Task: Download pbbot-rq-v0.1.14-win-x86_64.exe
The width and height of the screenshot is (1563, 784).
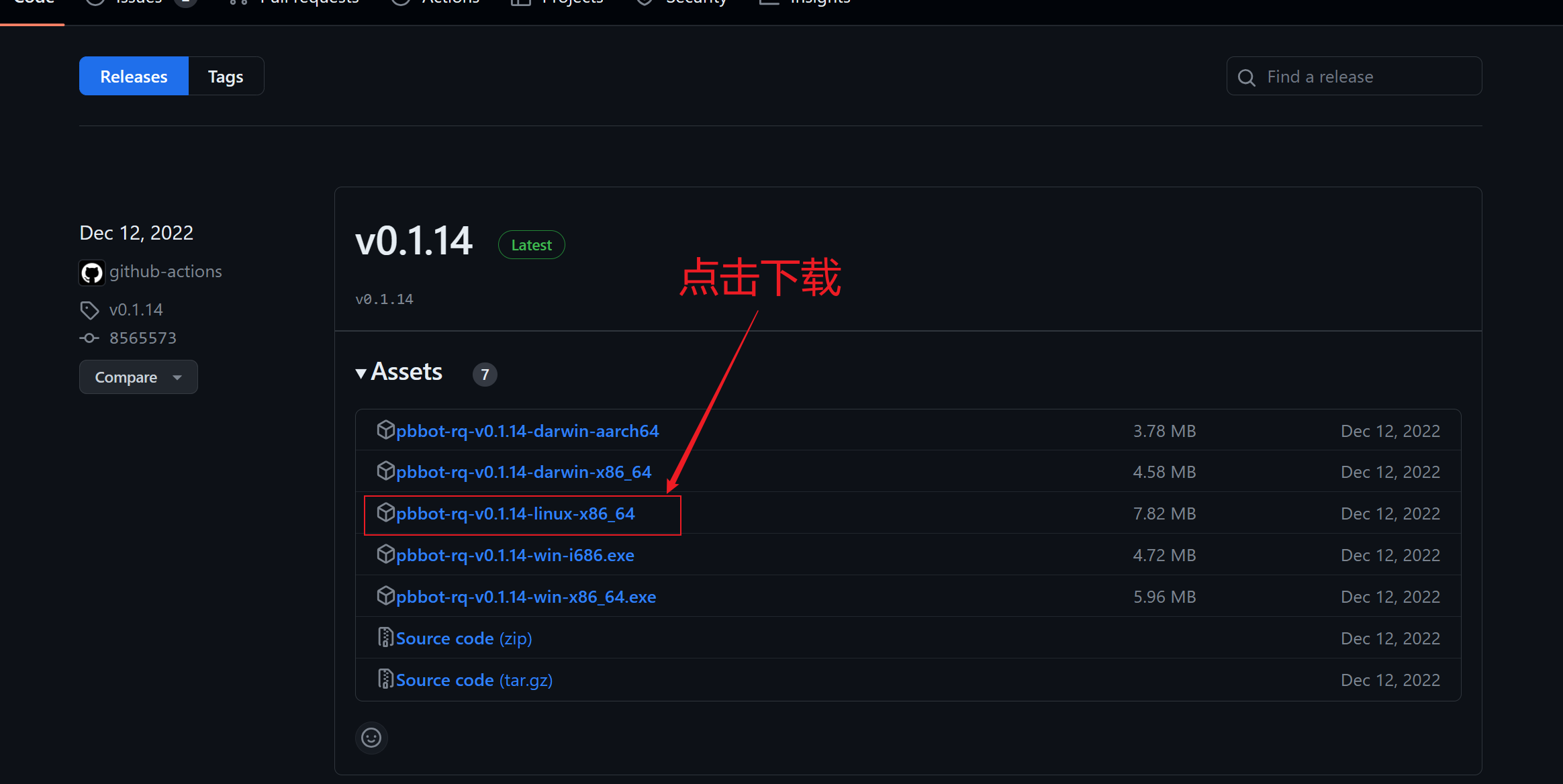Action: pyautogui.click(x=526, y=597)
